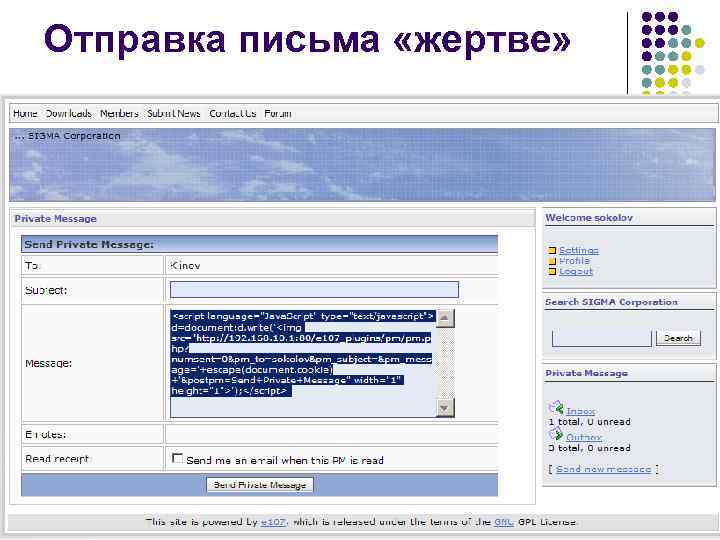Viewport: 720px width, 540px height.
Task: Enable the read receipt email checkbox
Action: click(177, 458)
